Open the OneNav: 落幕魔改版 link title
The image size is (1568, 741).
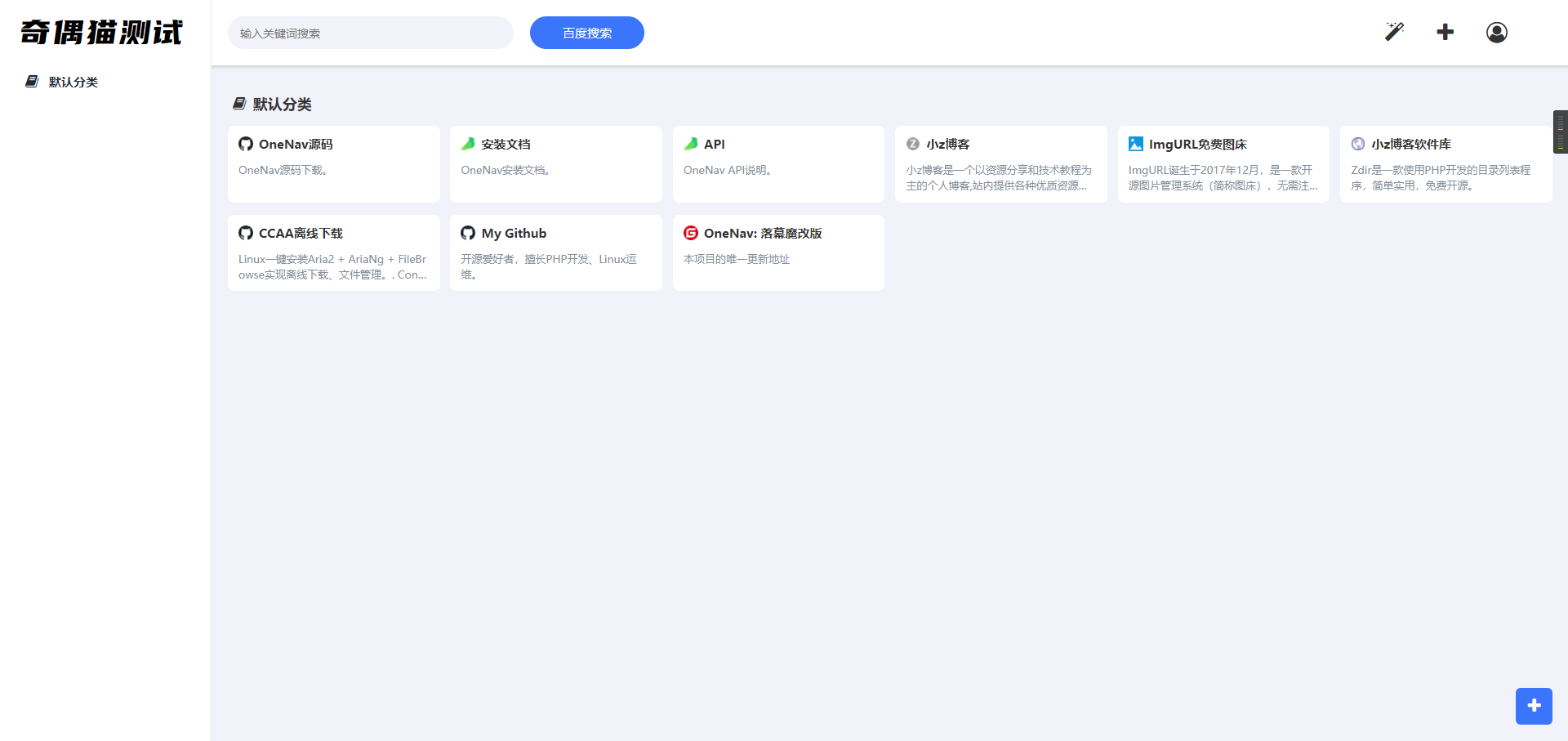point(763,233)
